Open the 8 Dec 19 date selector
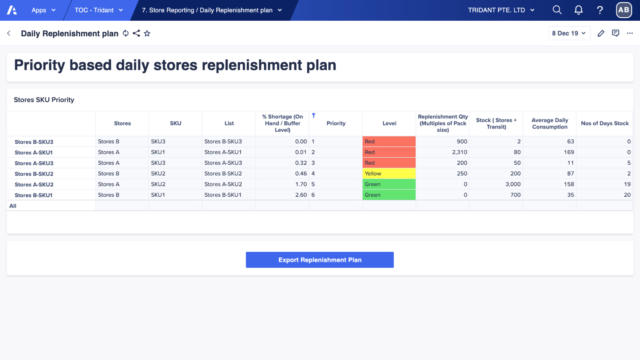This screenshot has width=640, height=360. pyautogui.click(x=569, y=33)
